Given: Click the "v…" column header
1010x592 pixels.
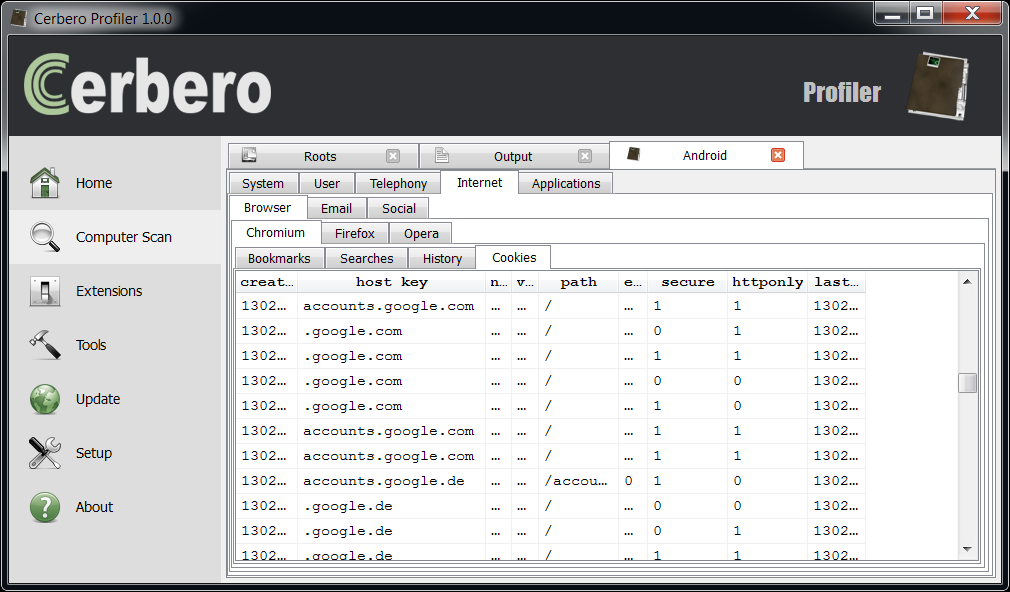Looking at the screenshot, I should tap(525, 282).
